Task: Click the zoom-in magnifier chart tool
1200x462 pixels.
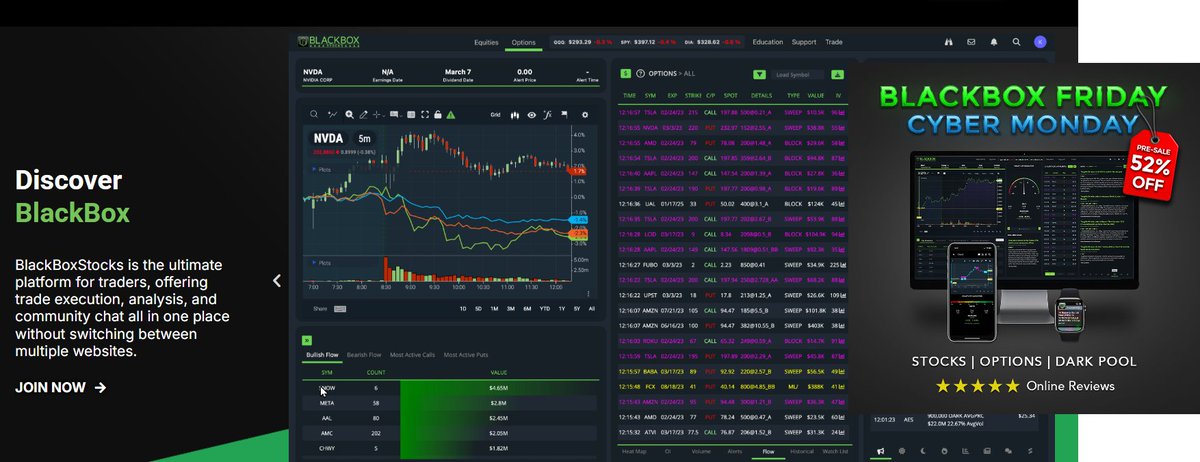Action: point(349,115)
